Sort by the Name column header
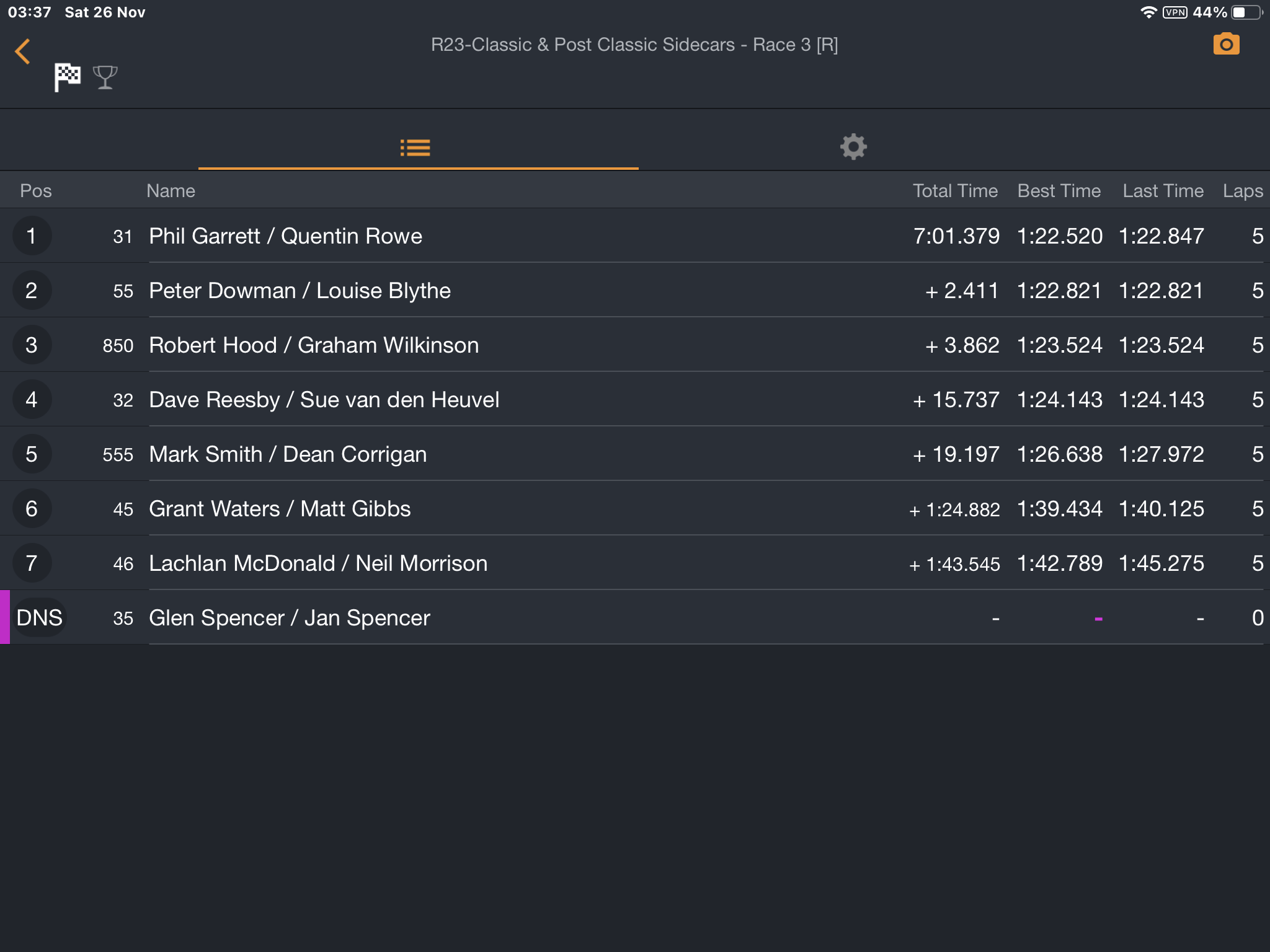Screen dimensions: 1270x952 [x=171, y=191]
